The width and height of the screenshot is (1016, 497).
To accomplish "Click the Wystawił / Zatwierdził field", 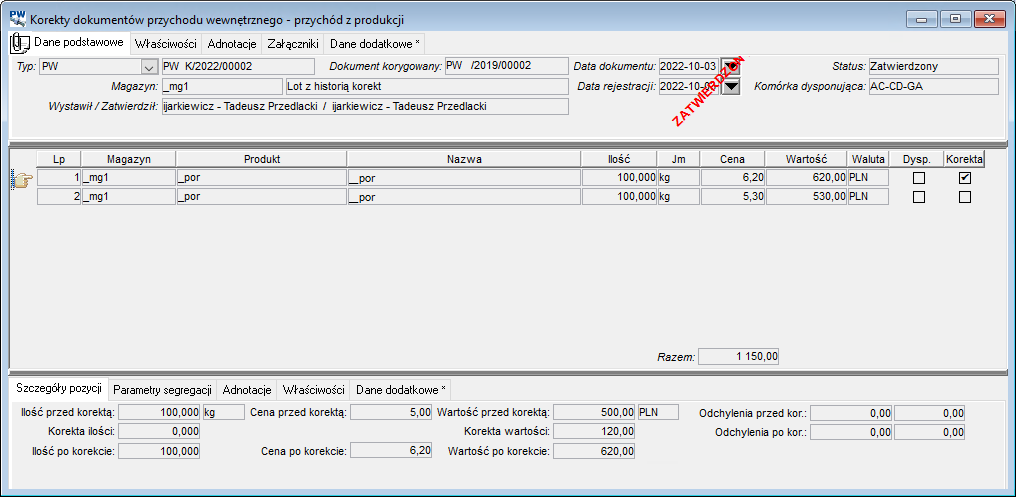I will tap(365, 106).
